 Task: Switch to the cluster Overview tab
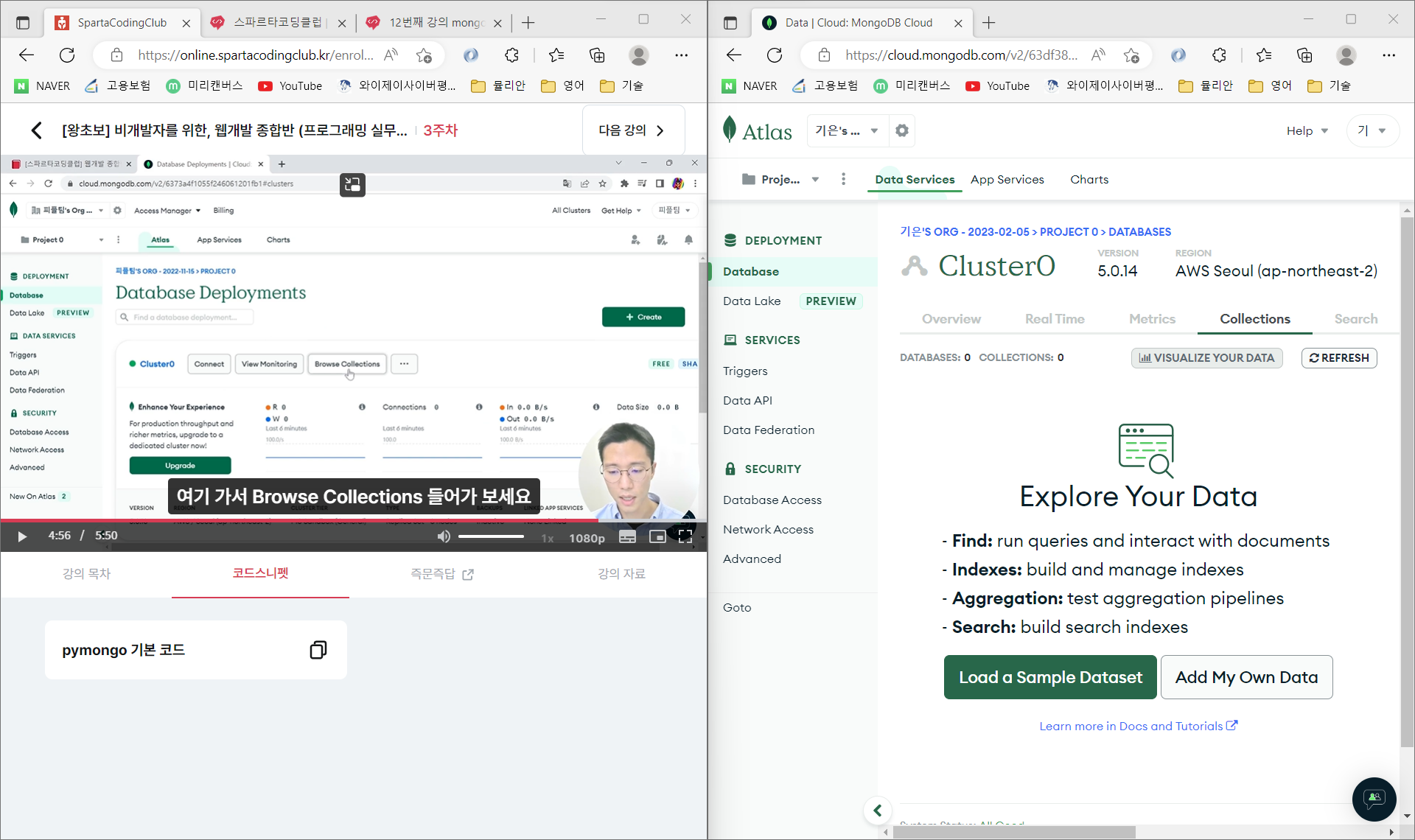951,318
